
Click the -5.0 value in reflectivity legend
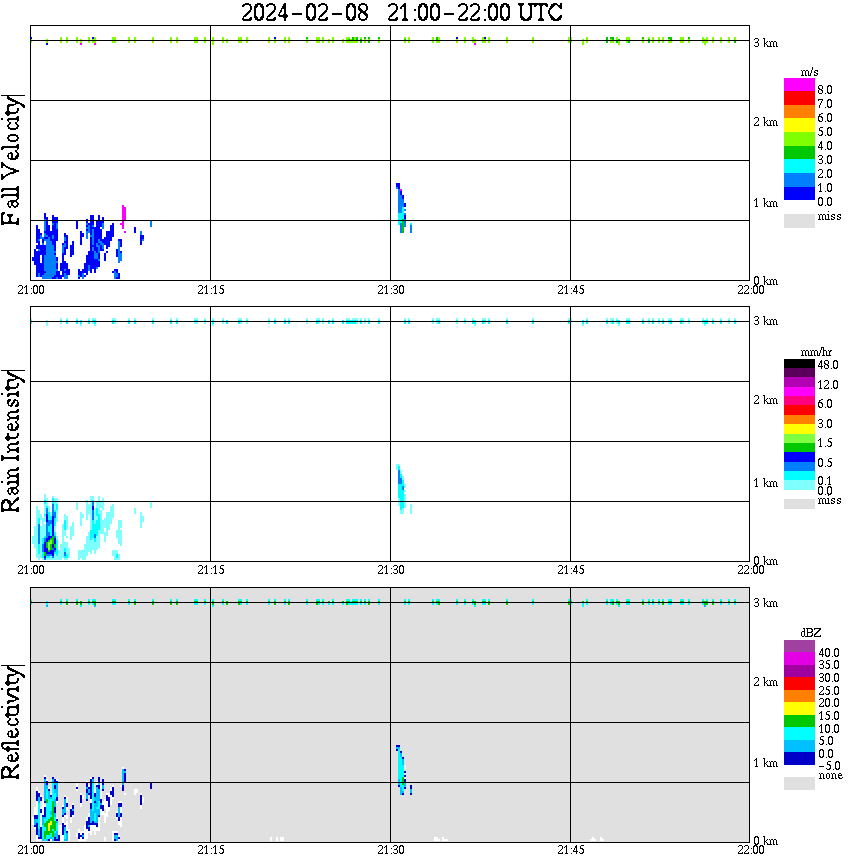click(x=829, y=766)
